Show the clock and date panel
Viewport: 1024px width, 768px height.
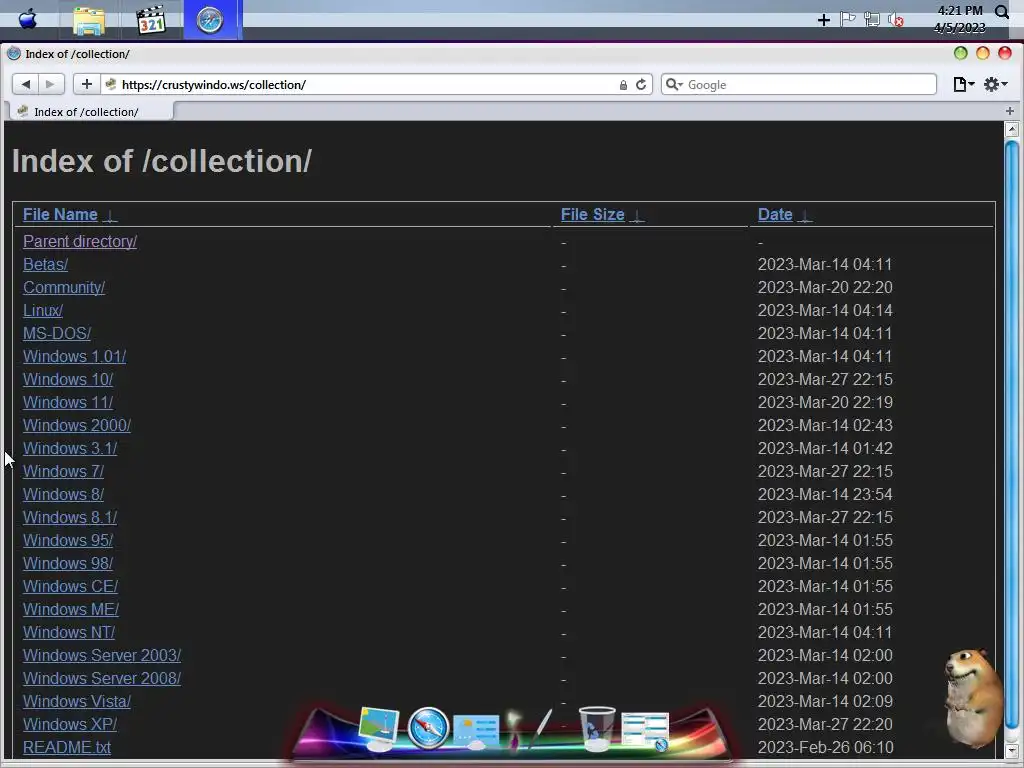pos(959,19)
